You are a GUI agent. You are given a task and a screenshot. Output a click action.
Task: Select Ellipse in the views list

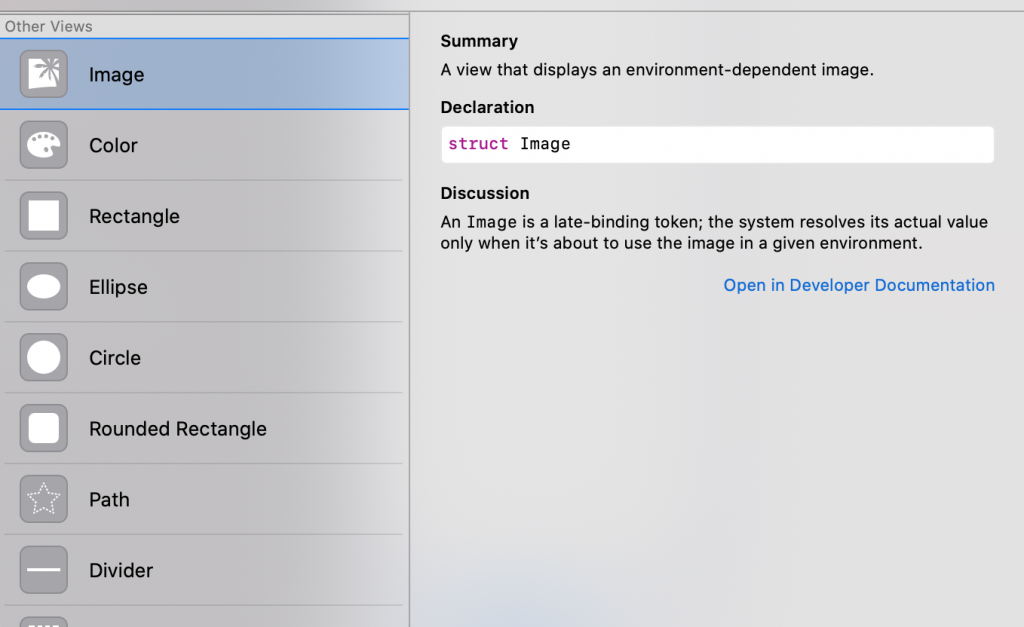pyautogui.click(x=118, y=288)
